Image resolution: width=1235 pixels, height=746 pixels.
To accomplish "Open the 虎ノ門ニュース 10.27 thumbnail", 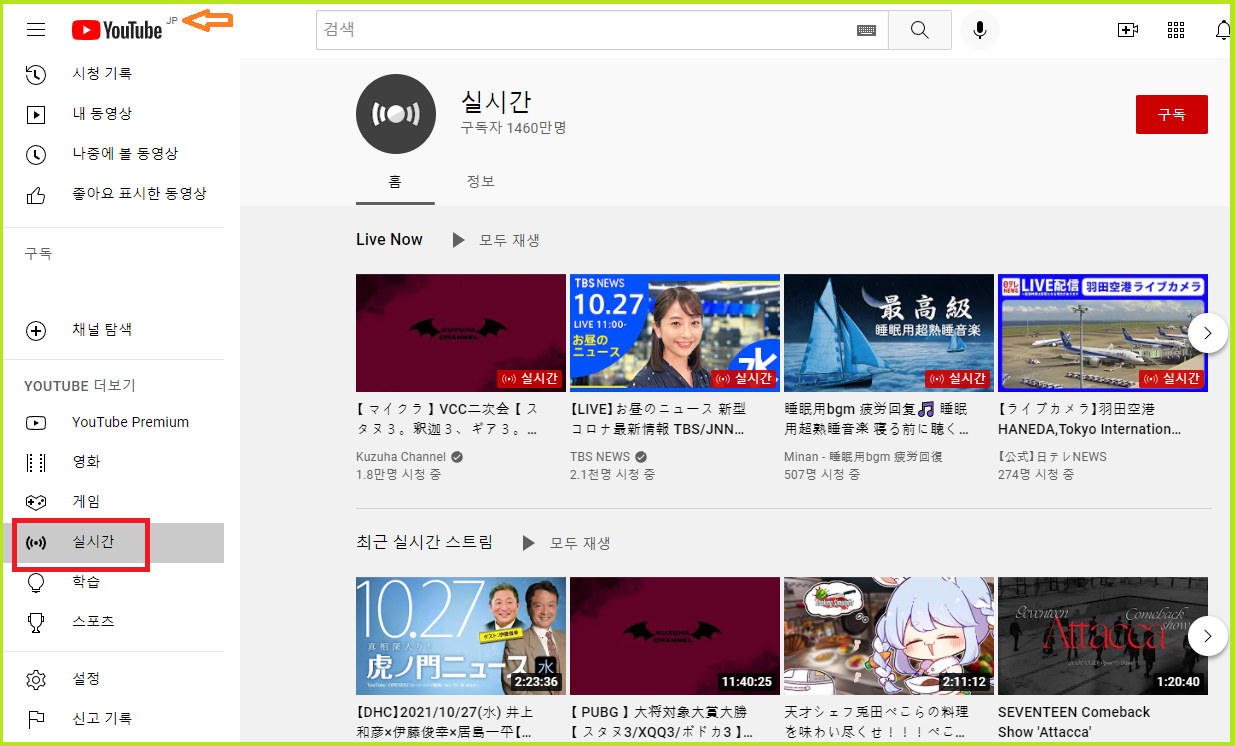I will click(461, 636).
